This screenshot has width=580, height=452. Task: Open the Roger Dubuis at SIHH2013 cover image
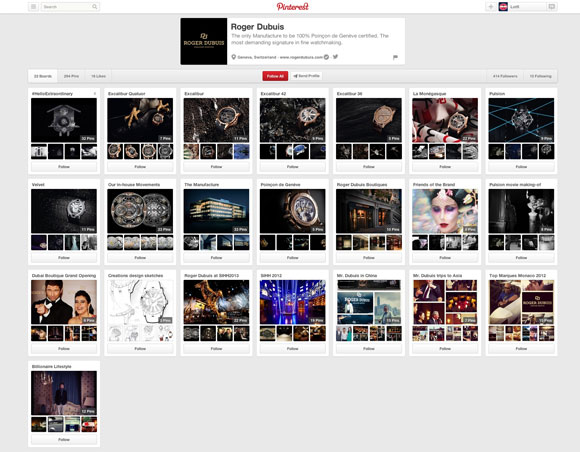coord(216,302)
